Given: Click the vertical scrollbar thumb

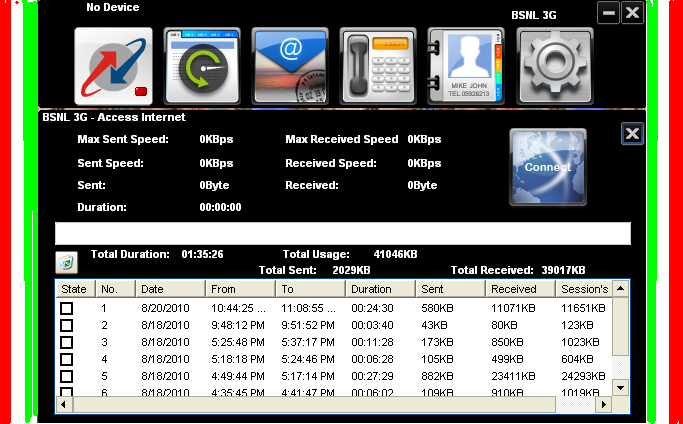Looking at the screenshot, I should click(621, 326).
